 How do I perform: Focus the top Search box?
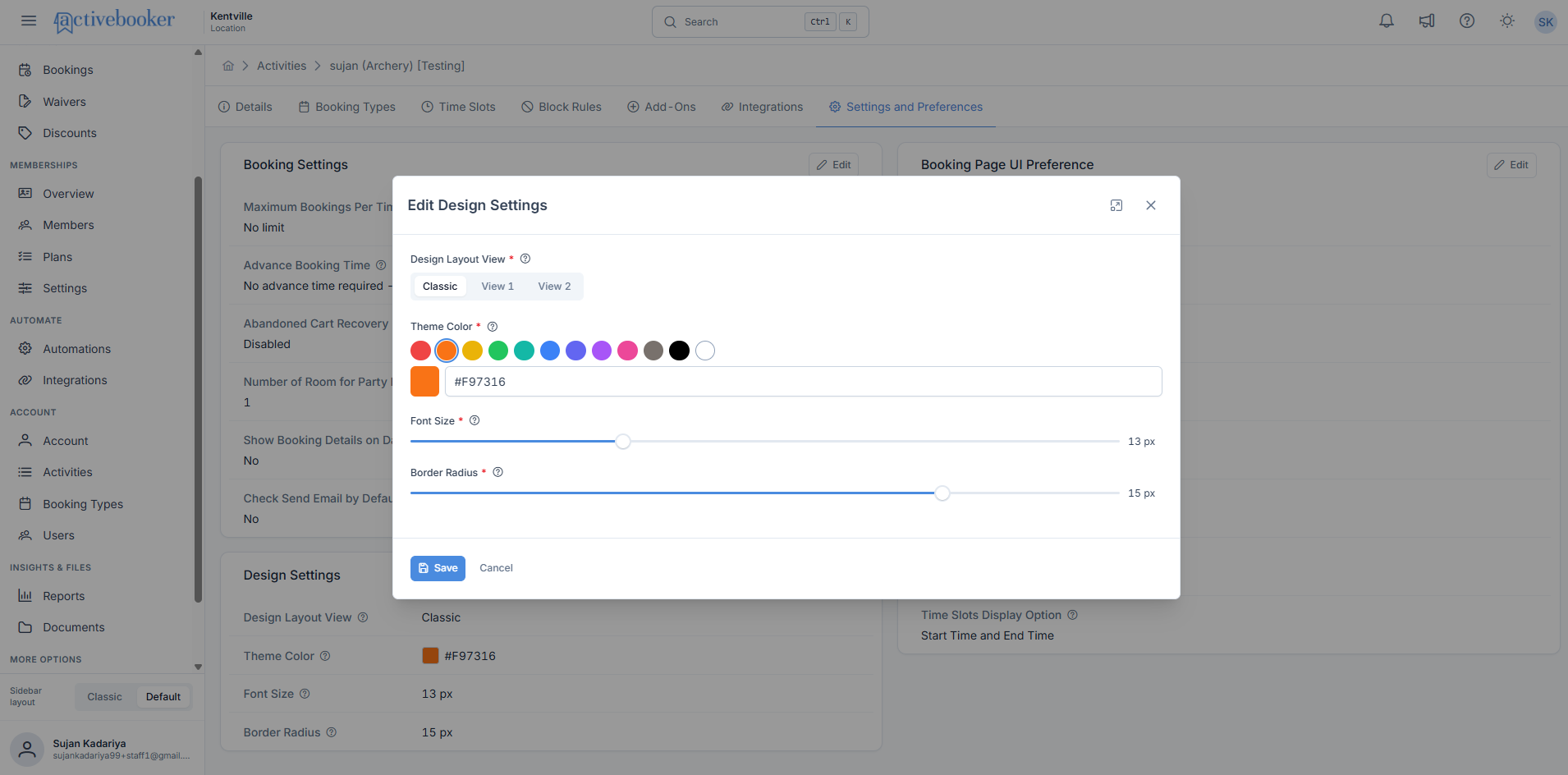tap(760, 22)
